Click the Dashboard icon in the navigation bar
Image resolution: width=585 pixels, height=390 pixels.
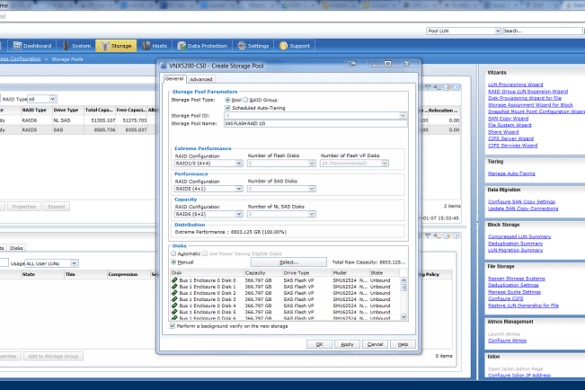pyautogui.click(x=17, y=46)
